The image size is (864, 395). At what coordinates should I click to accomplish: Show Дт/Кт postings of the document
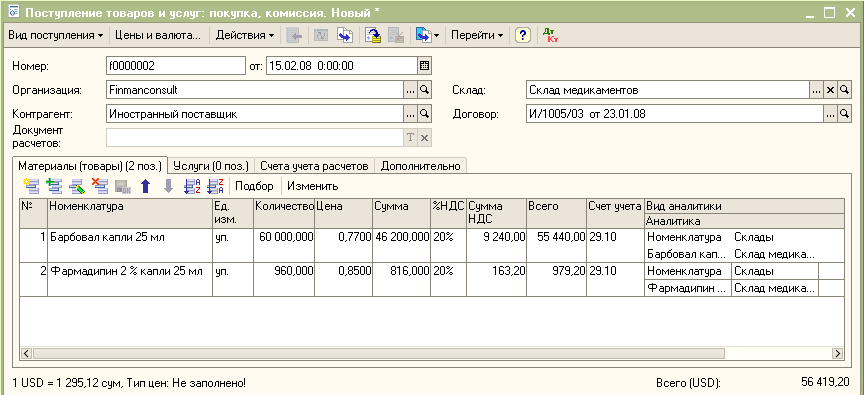[550, 35]
